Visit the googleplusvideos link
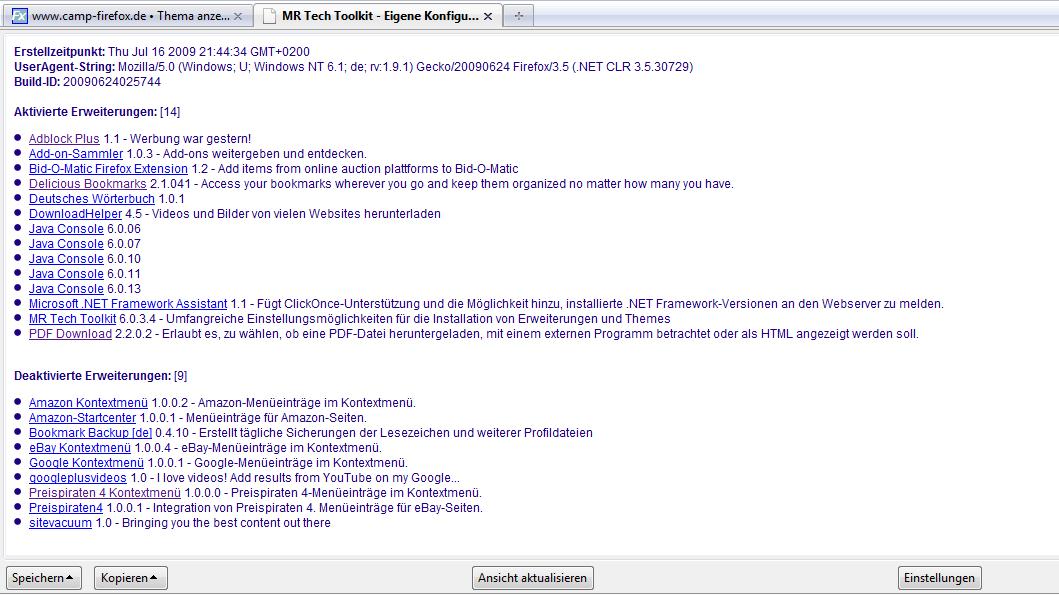Image resolution: width=1059 pixels, height=595 pixels. 78,477
